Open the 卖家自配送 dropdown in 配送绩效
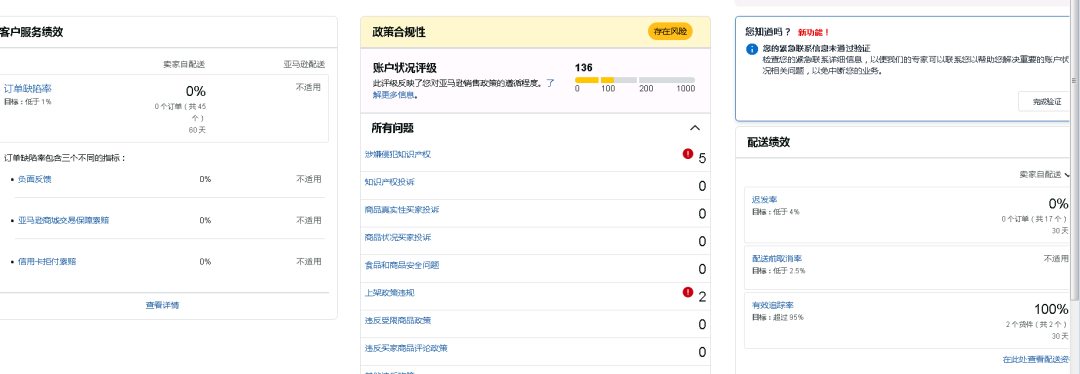This screenshot has height=374, width=1080. [x=1044, y=175]
